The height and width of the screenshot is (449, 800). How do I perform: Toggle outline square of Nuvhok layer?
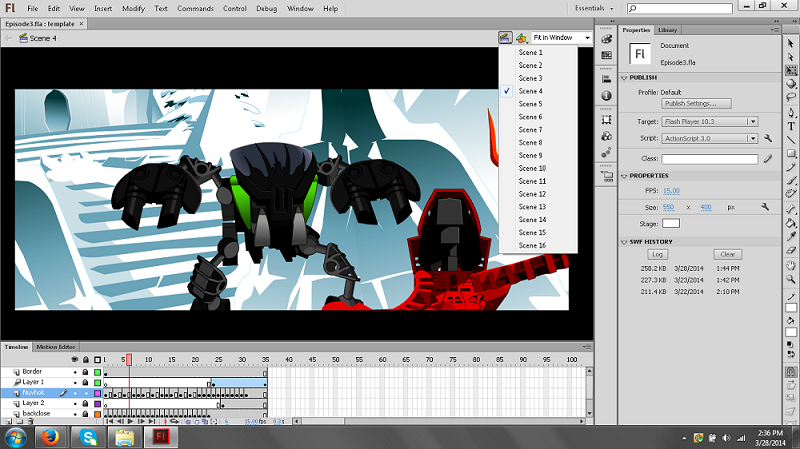(97, 393)
